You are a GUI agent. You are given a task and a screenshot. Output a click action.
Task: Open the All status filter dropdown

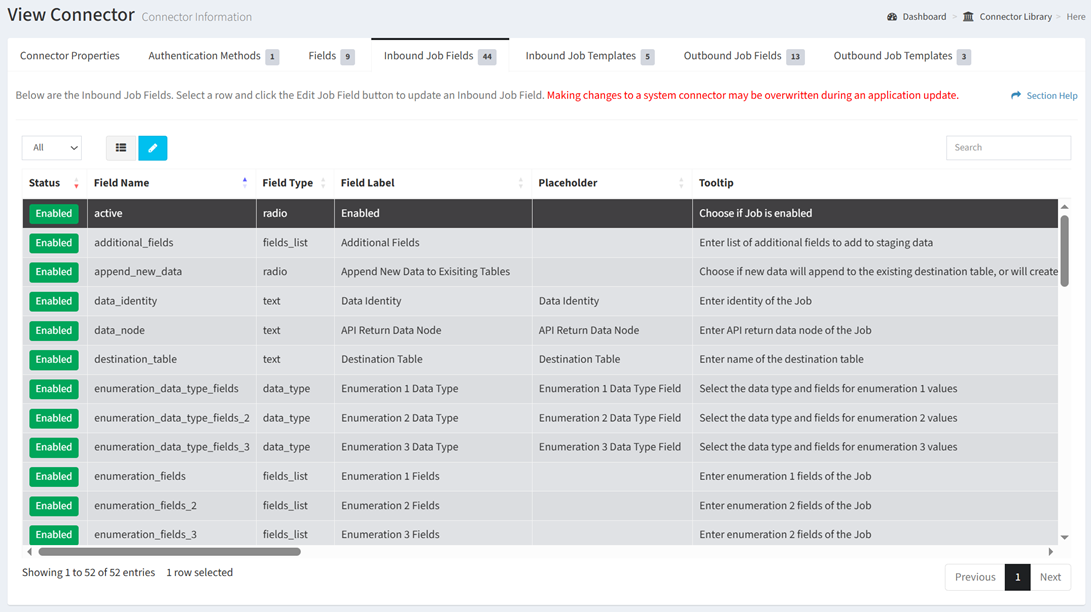pyautogui.click(x=52, y=148)
